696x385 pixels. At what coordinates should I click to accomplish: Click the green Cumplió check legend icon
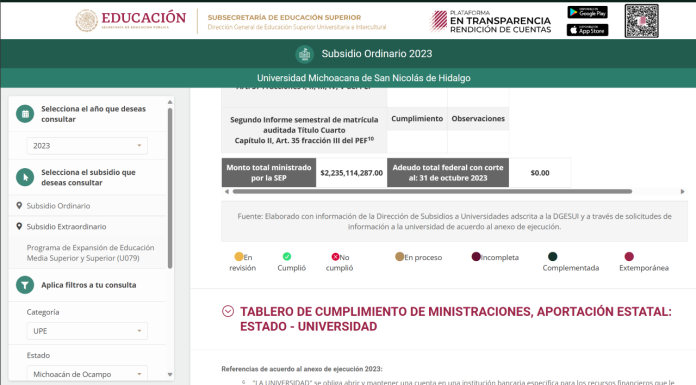(x=287, y=256)
